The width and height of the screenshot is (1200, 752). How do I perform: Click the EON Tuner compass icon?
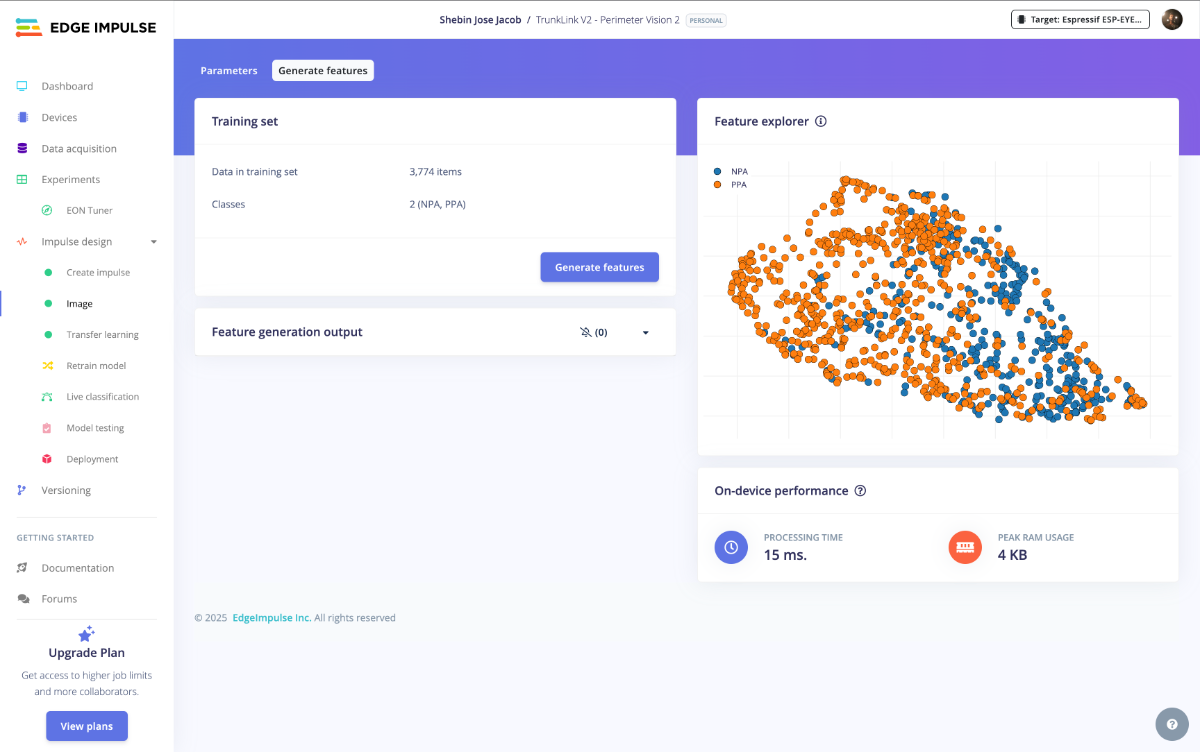[47, 210]
